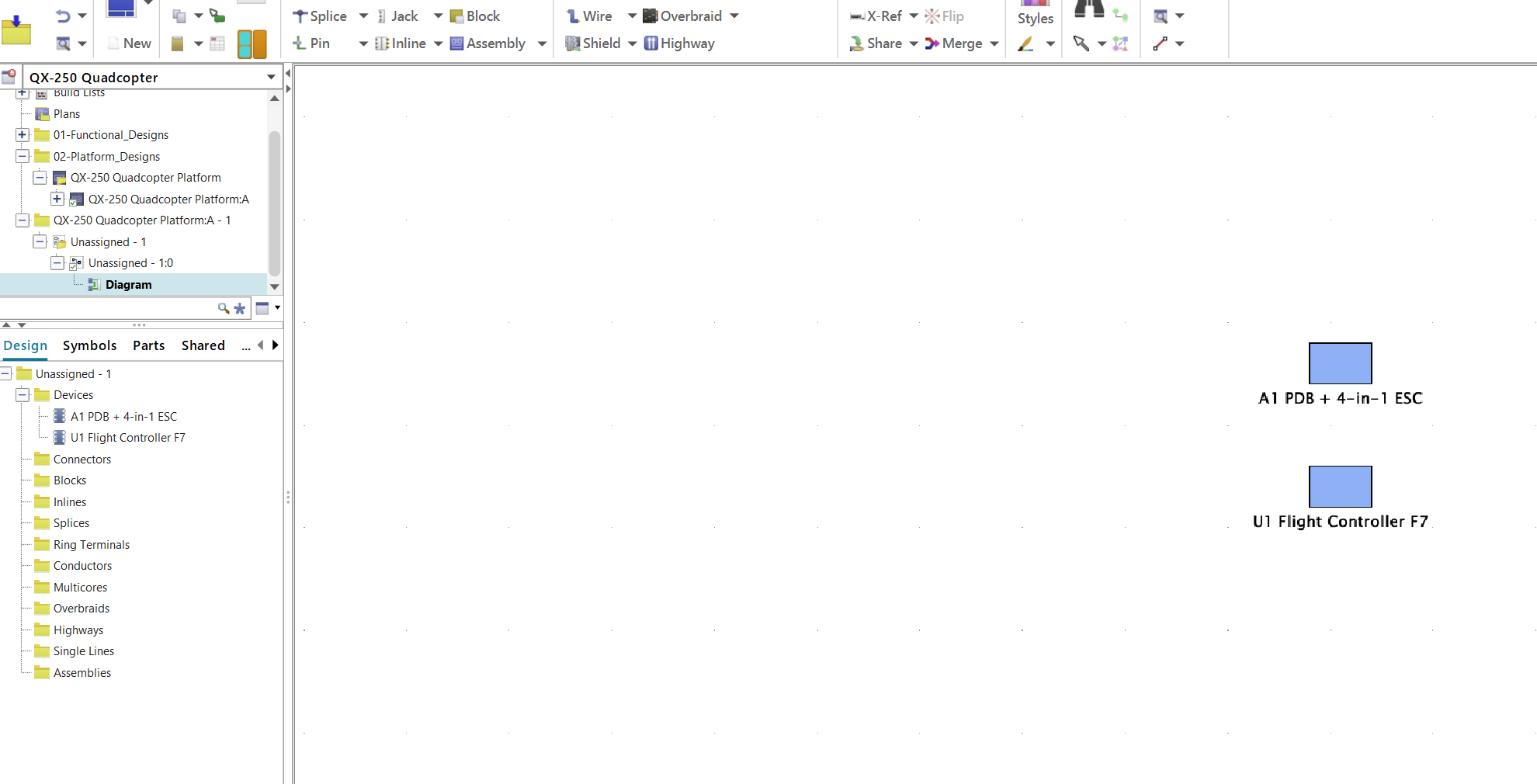Select the Wire tool
Image resolution: width=1537 pixels, height=784 pixels.
589,16
